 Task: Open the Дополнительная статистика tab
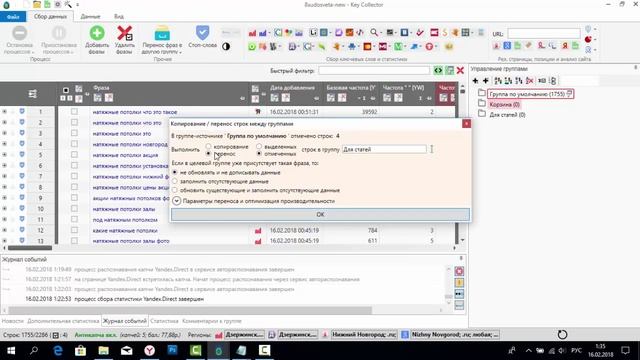(x=63, y=321)
